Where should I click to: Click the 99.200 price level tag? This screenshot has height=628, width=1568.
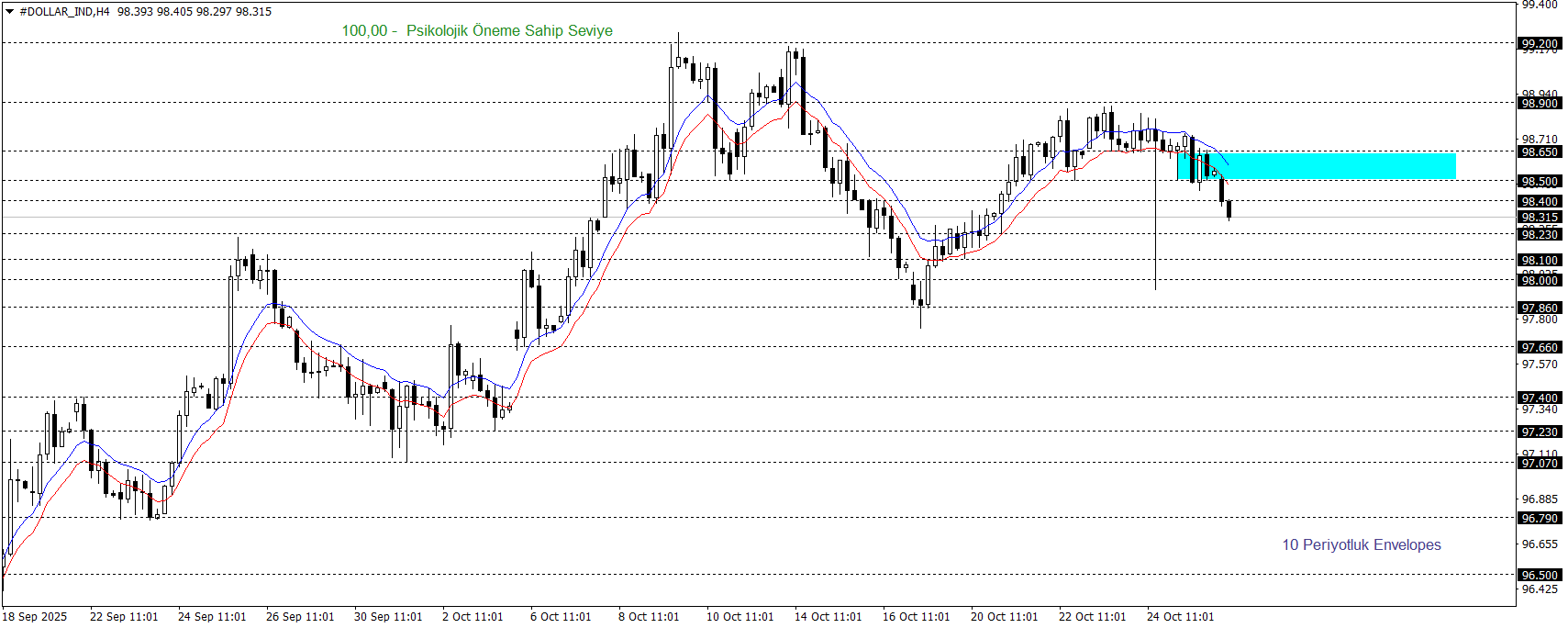click(1540, 43)
